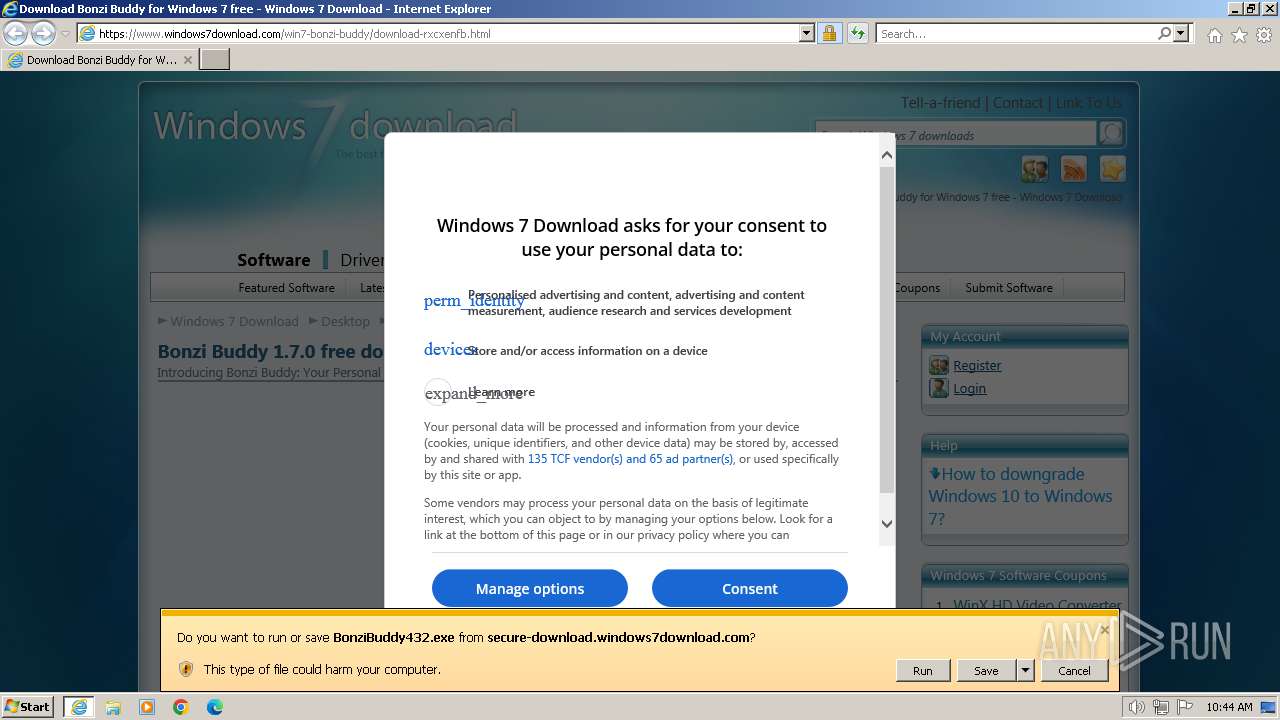Open the Save button dropdown arrow
Viewport: 1280px width, 720px height.
pyautogui.click(x=1025, y=670)
